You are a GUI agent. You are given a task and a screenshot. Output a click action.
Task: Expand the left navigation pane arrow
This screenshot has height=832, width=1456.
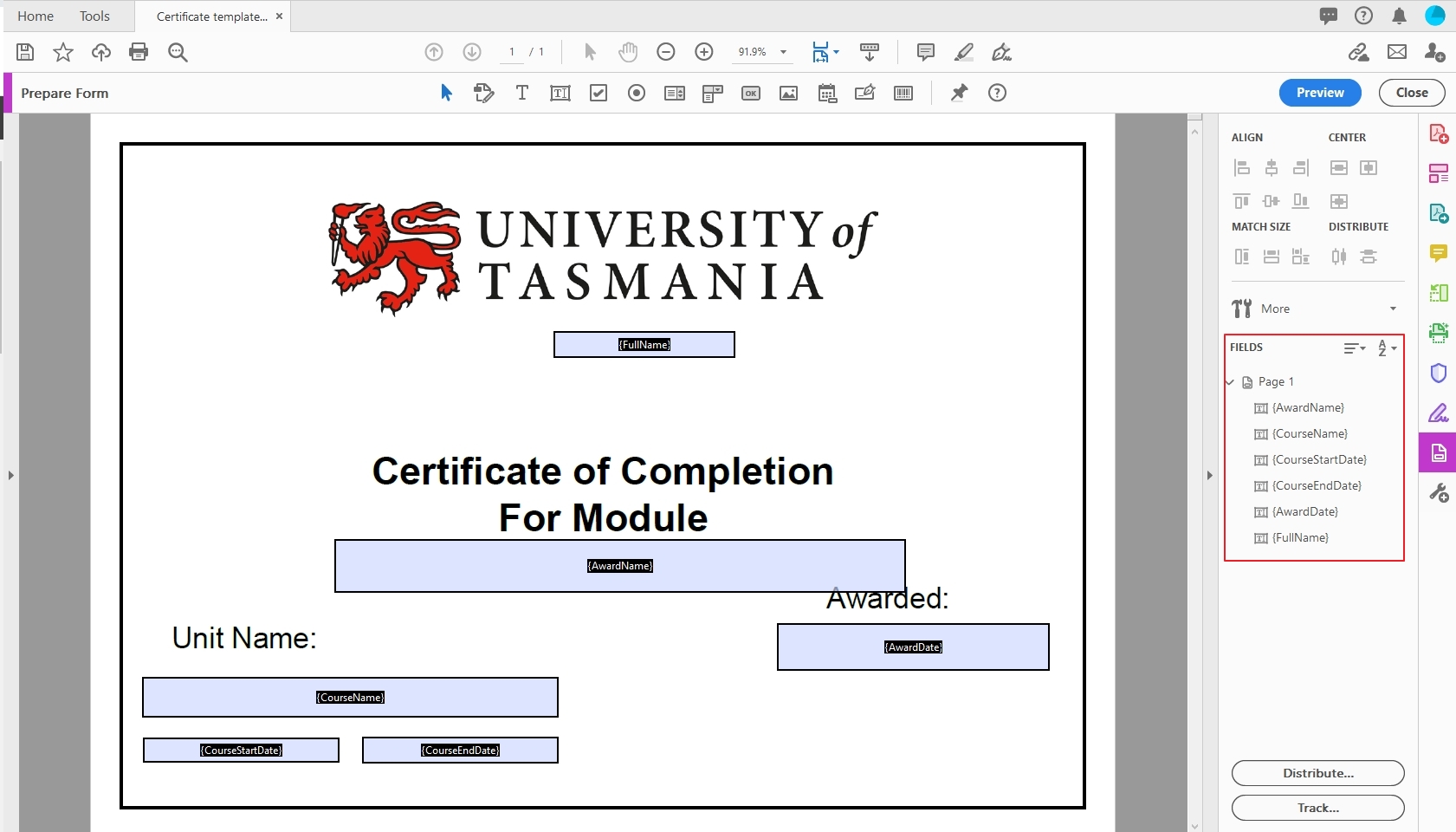point(10,475)
